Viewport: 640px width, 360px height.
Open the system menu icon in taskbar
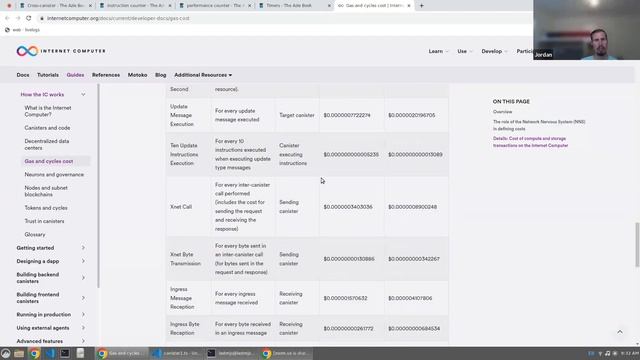[x=6, y=353]
